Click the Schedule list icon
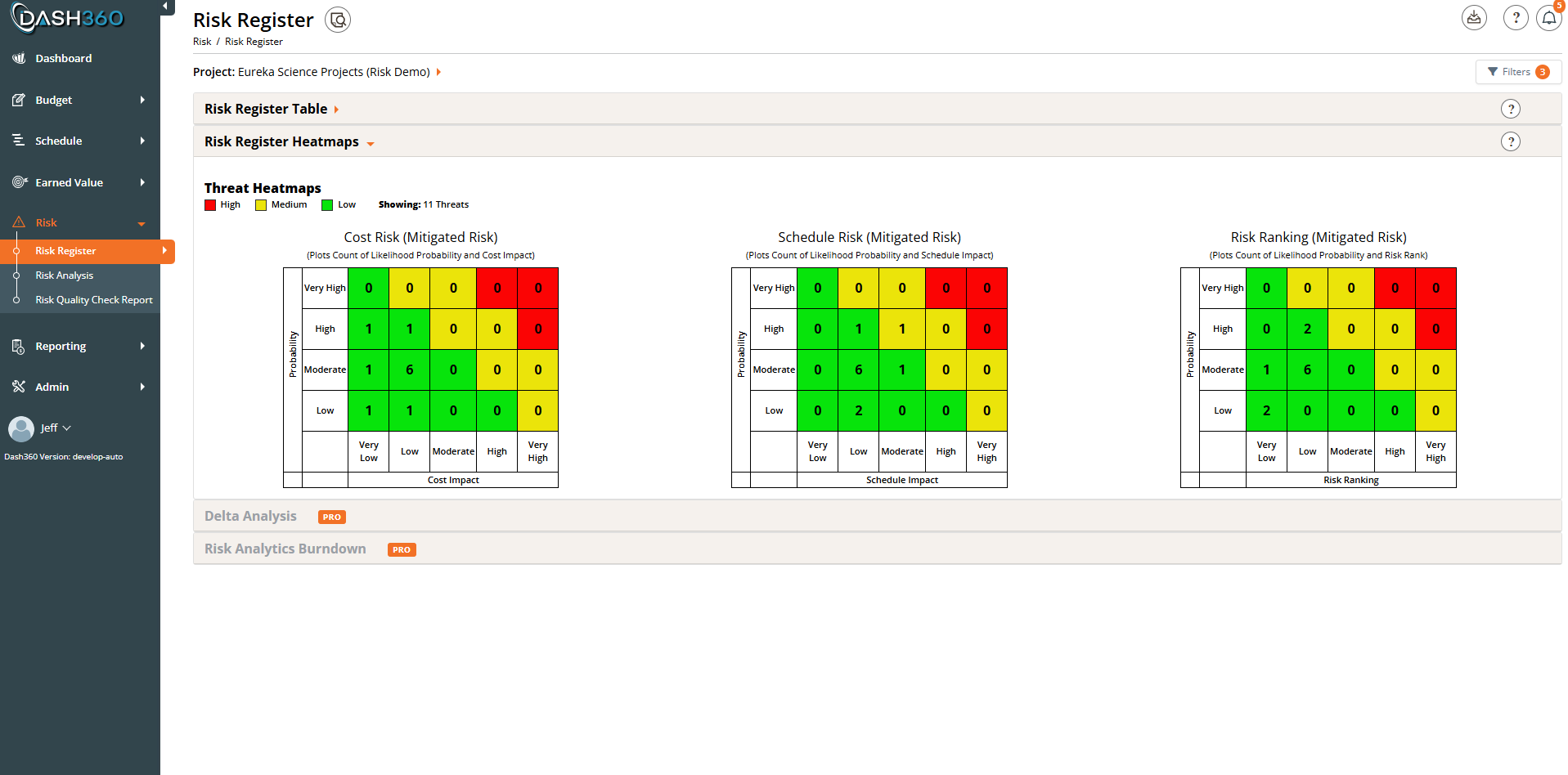Viewport: 1568px width, 775px height. 19,141
